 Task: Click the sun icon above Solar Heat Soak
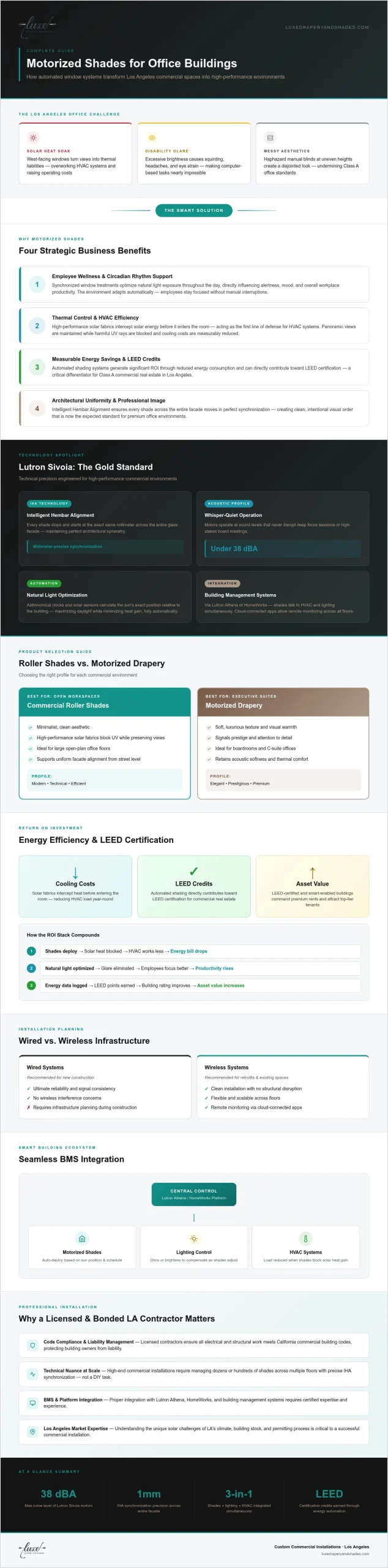tap(33, 138)
